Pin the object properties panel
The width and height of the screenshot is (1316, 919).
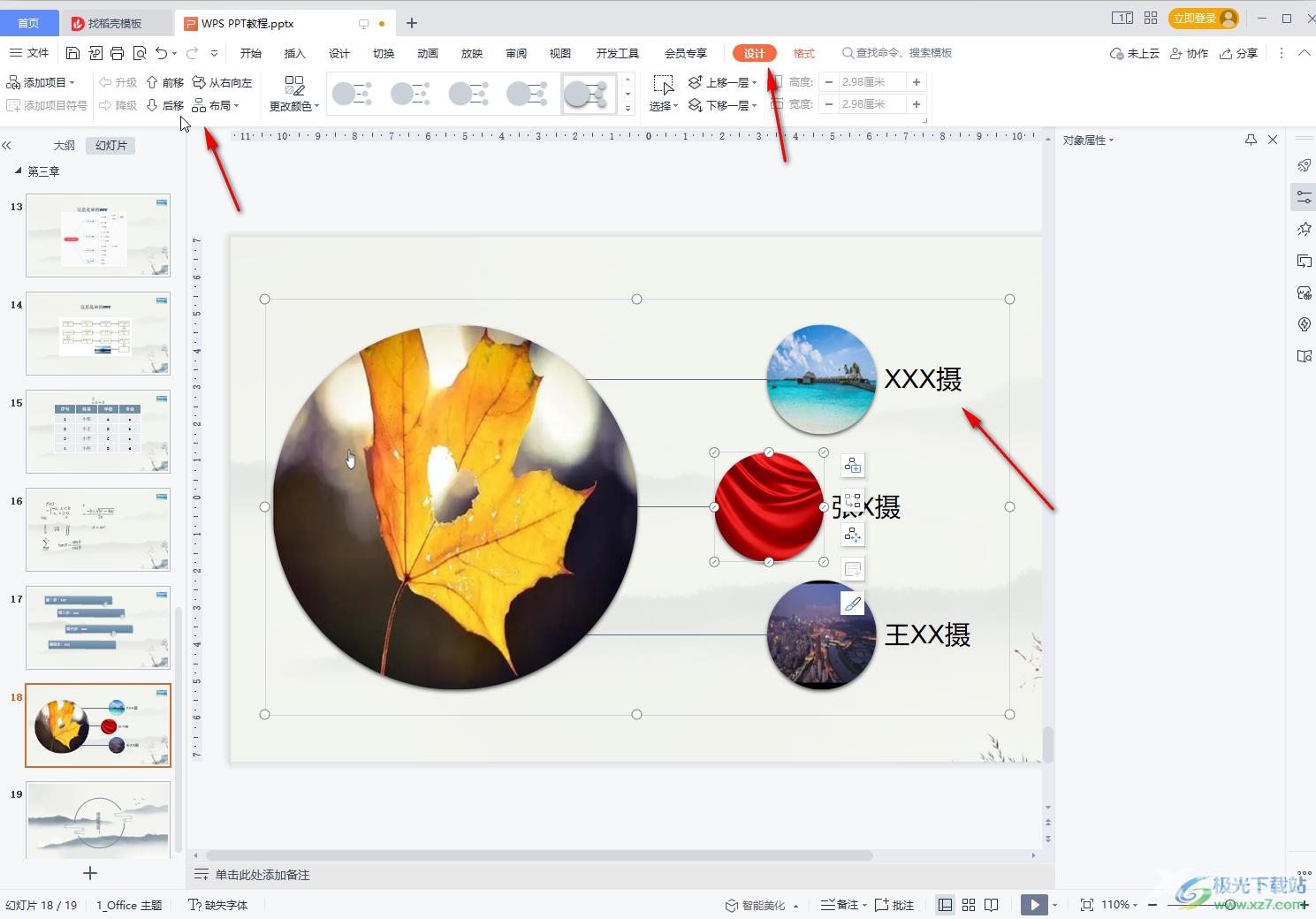pos(1251,140)
